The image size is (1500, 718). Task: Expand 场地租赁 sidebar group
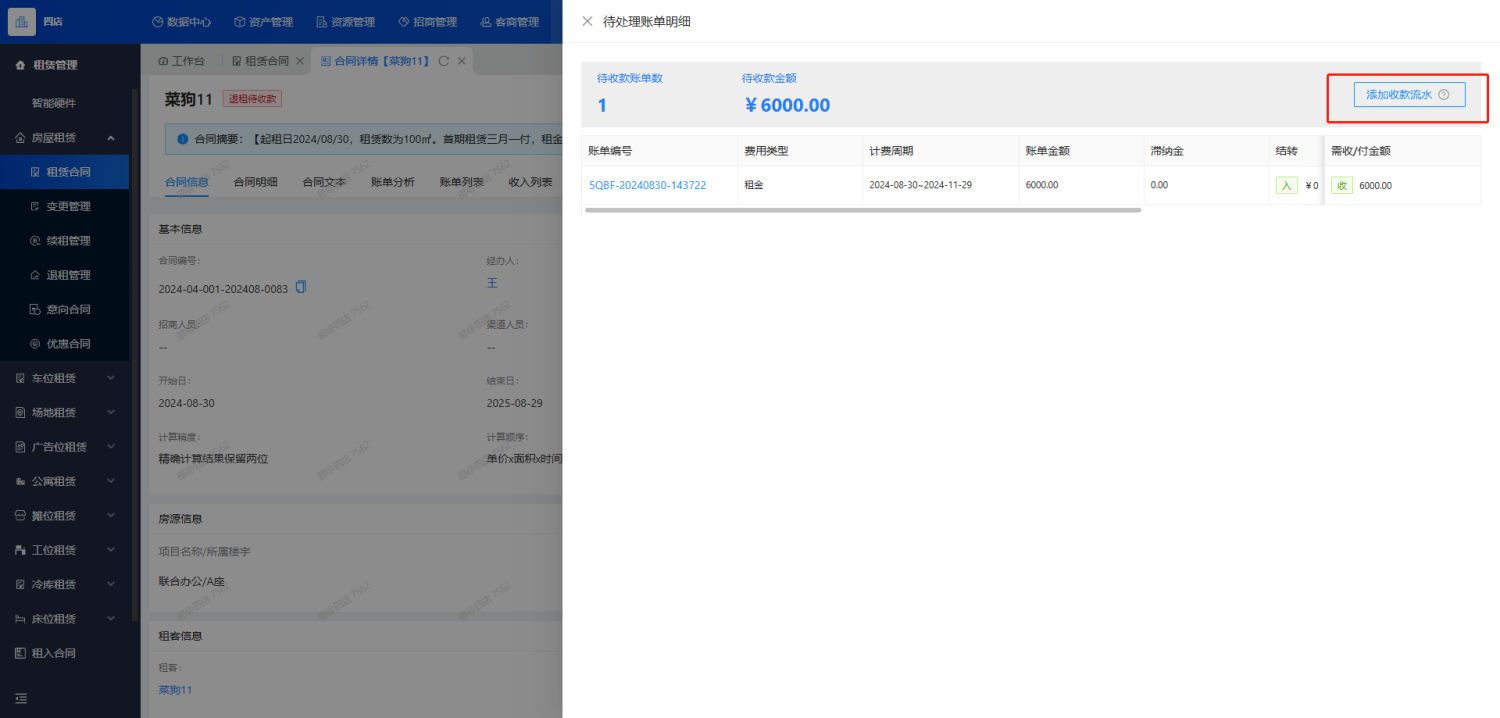[x=65, y=412]
